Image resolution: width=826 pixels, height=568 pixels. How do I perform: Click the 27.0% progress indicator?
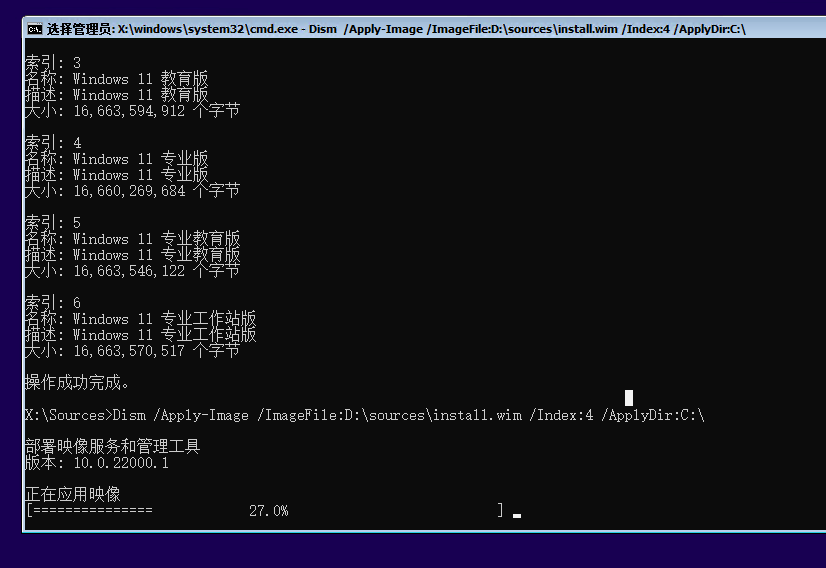[x=269, y=511]
